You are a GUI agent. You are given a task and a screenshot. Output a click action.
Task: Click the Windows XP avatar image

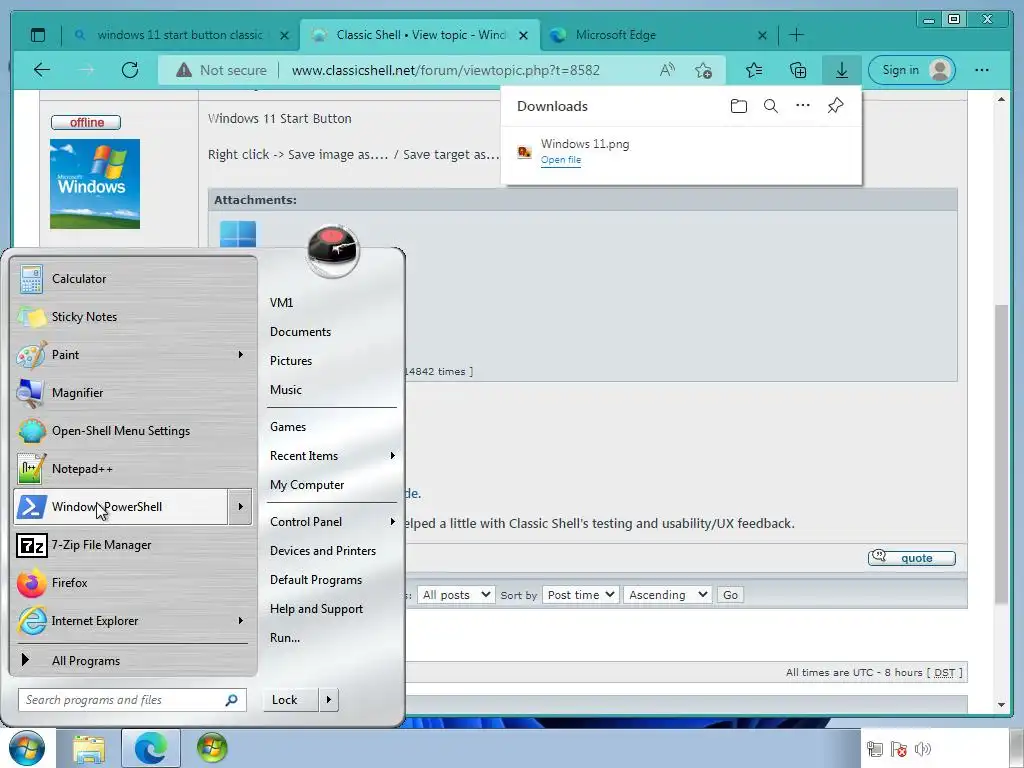(x=95, y=184)
